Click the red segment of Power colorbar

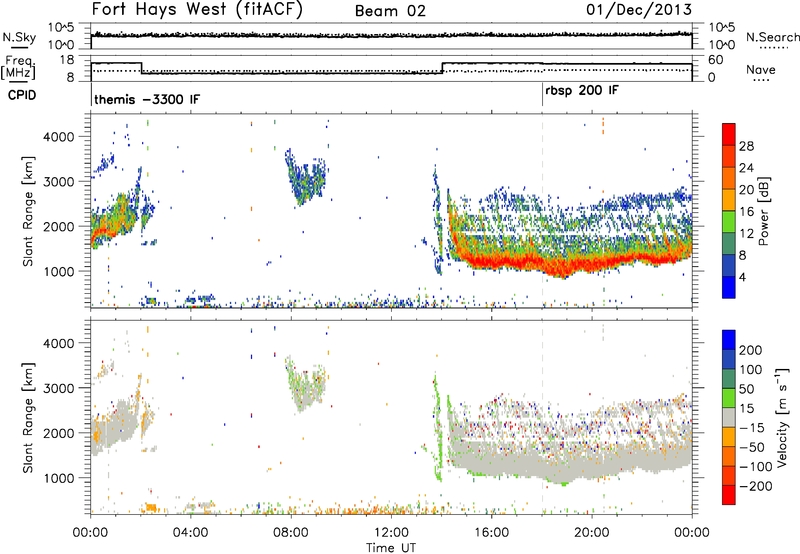[x=729, y=134]
